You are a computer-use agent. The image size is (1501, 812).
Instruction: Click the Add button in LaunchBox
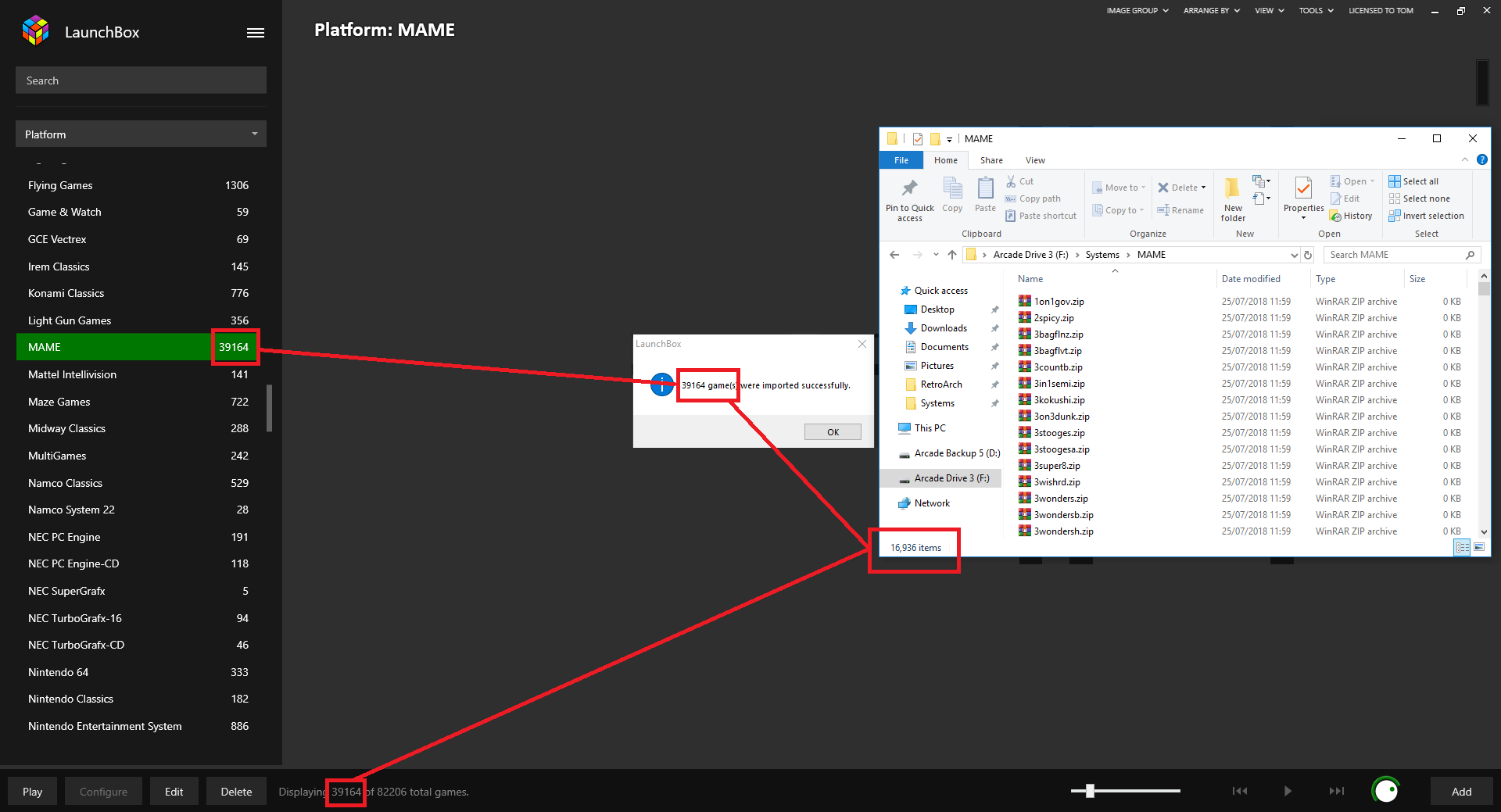click(x=1461, y=792)
